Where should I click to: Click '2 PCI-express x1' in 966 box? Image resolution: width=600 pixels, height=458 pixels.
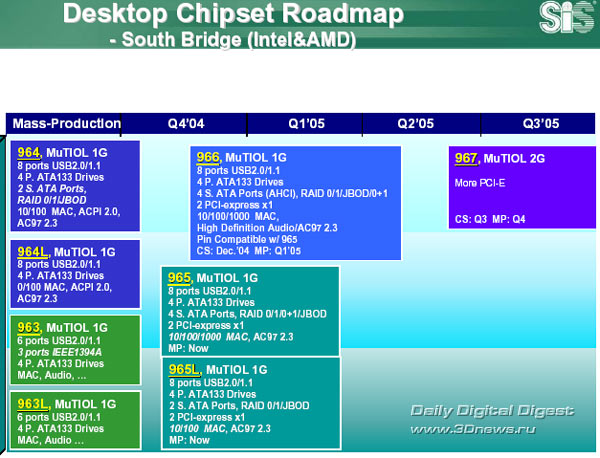click(235, 205)
